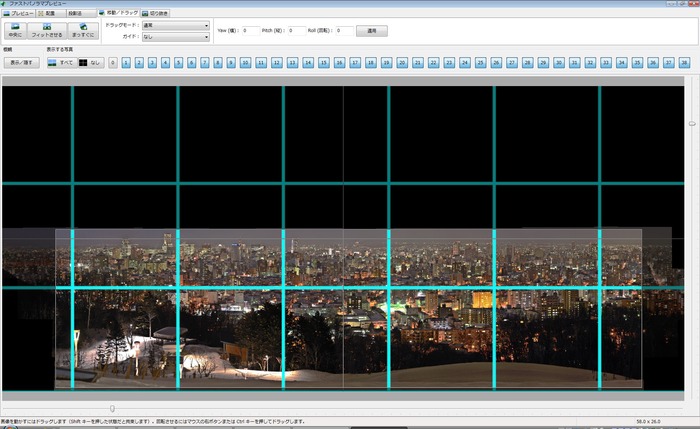Switch to the プレビュー tab
The width and height of the screenshot is (700, 429).
tap(18, 13)
